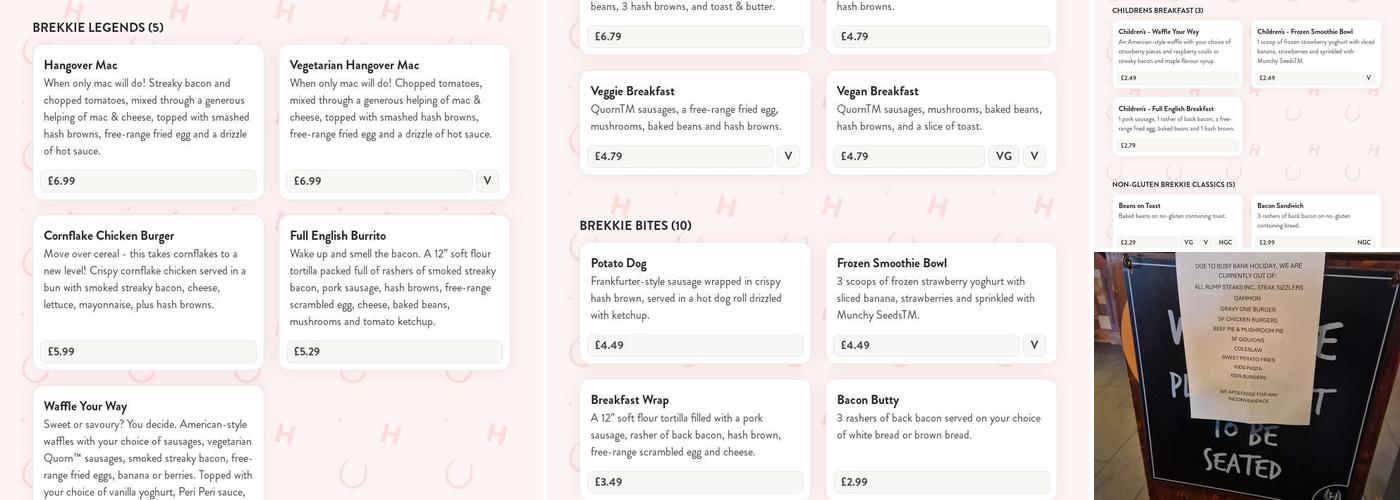Click the NGC badge on Beans on Toast
This screenshot has height=500, width=1400.
[1225, 242]
